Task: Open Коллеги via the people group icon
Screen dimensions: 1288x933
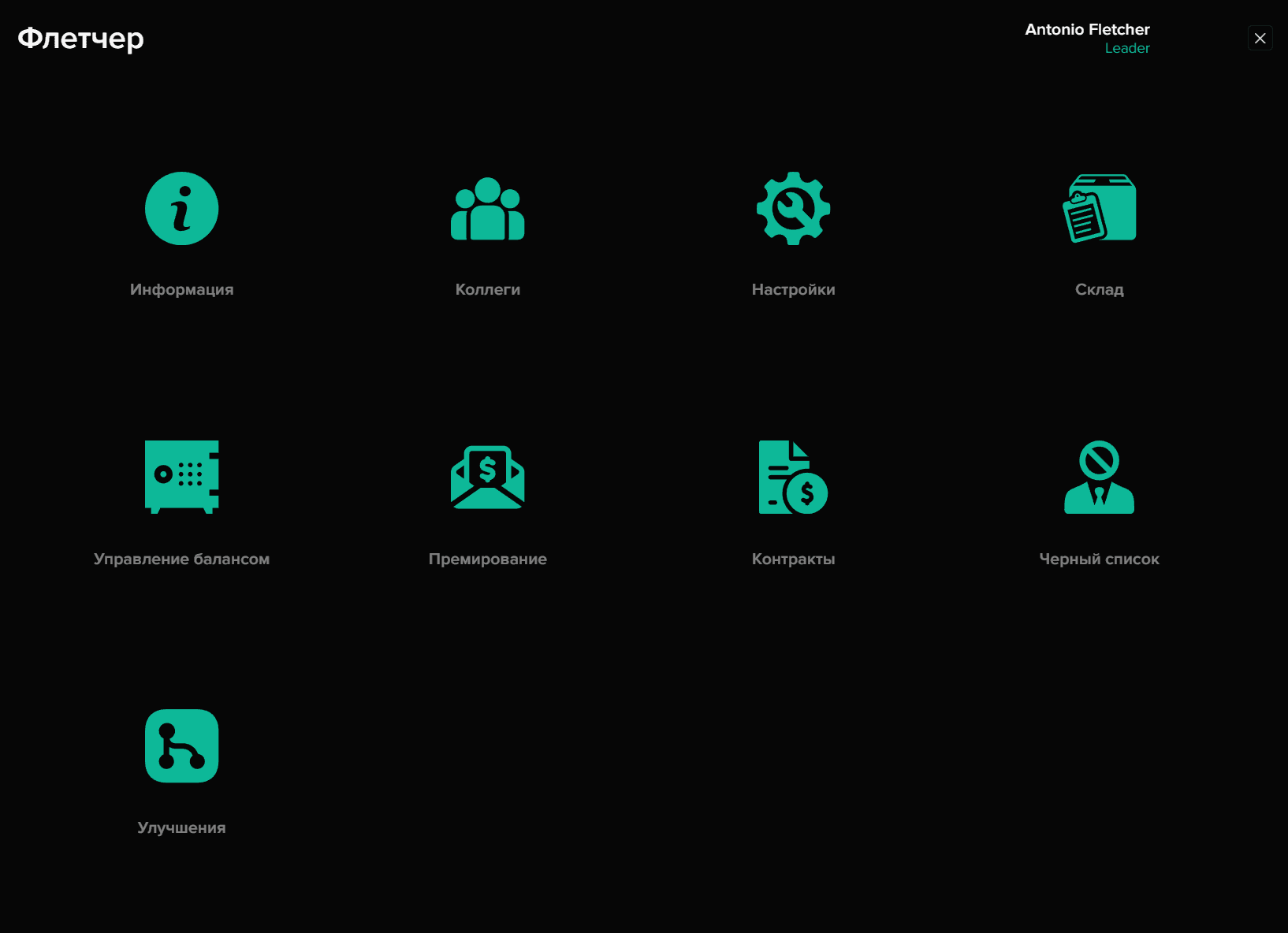Action: pos(487,209)
